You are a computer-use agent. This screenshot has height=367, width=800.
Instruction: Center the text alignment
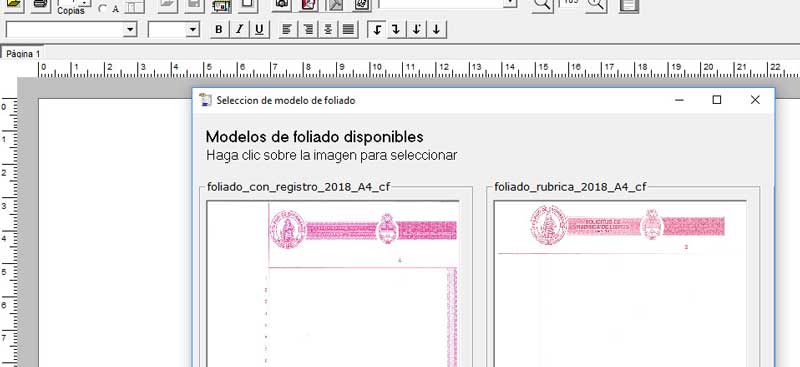coord(328,30)
